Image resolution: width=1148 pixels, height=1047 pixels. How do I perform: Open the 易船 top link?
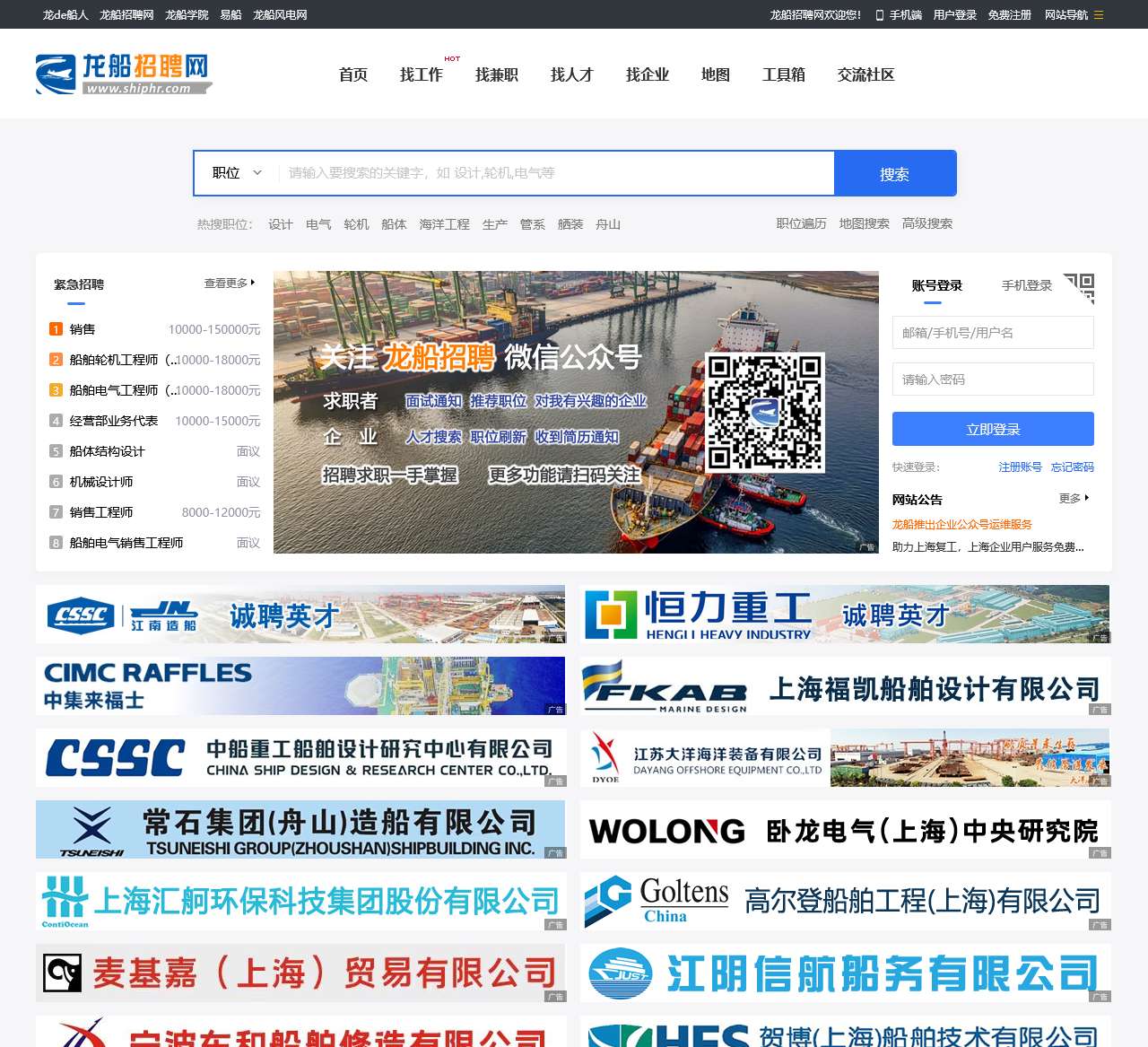pyautogui.click(x=230, y=15)
